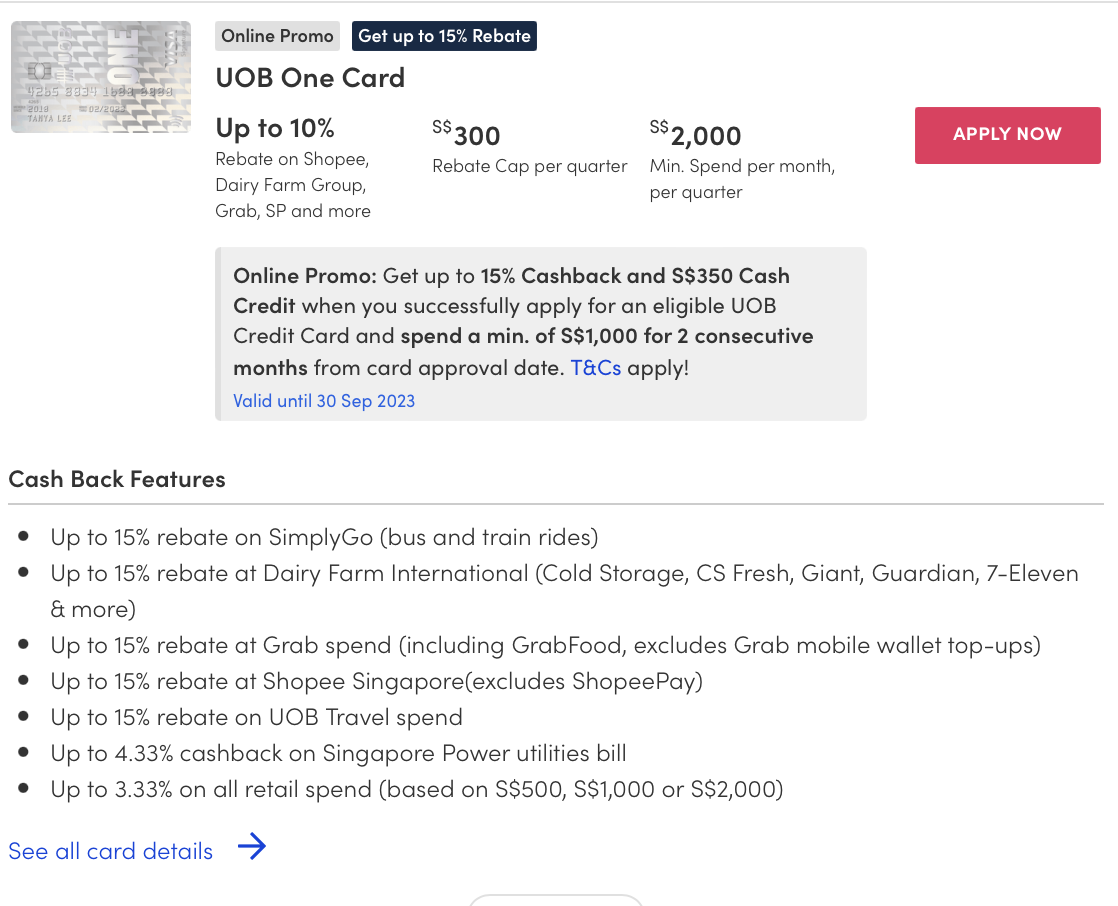This screenshot has width=1118, height=906.
Task: Click the Get up to 15% Rebate tag
Action: (x=444, y=36)
